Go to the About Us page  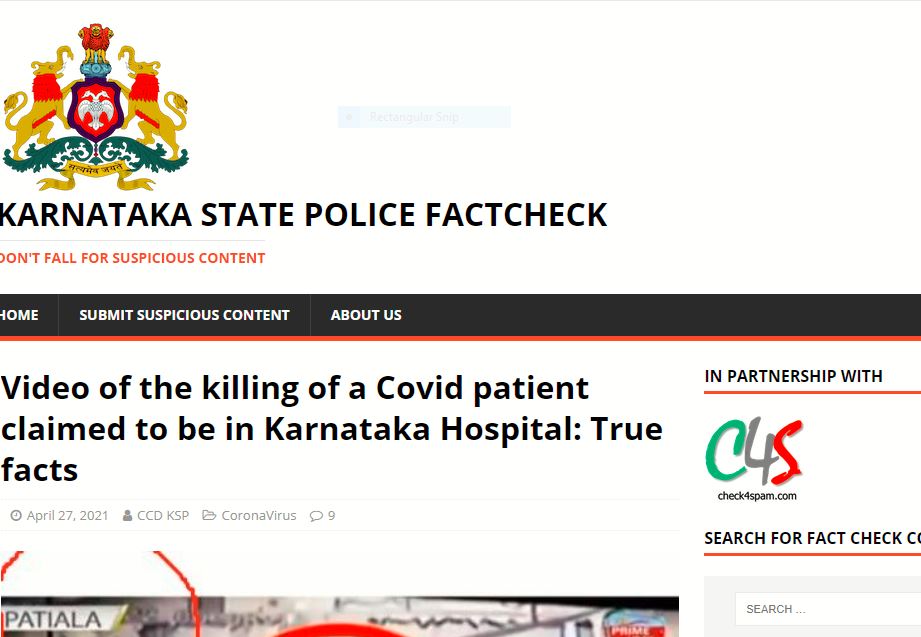pos(366,315)
